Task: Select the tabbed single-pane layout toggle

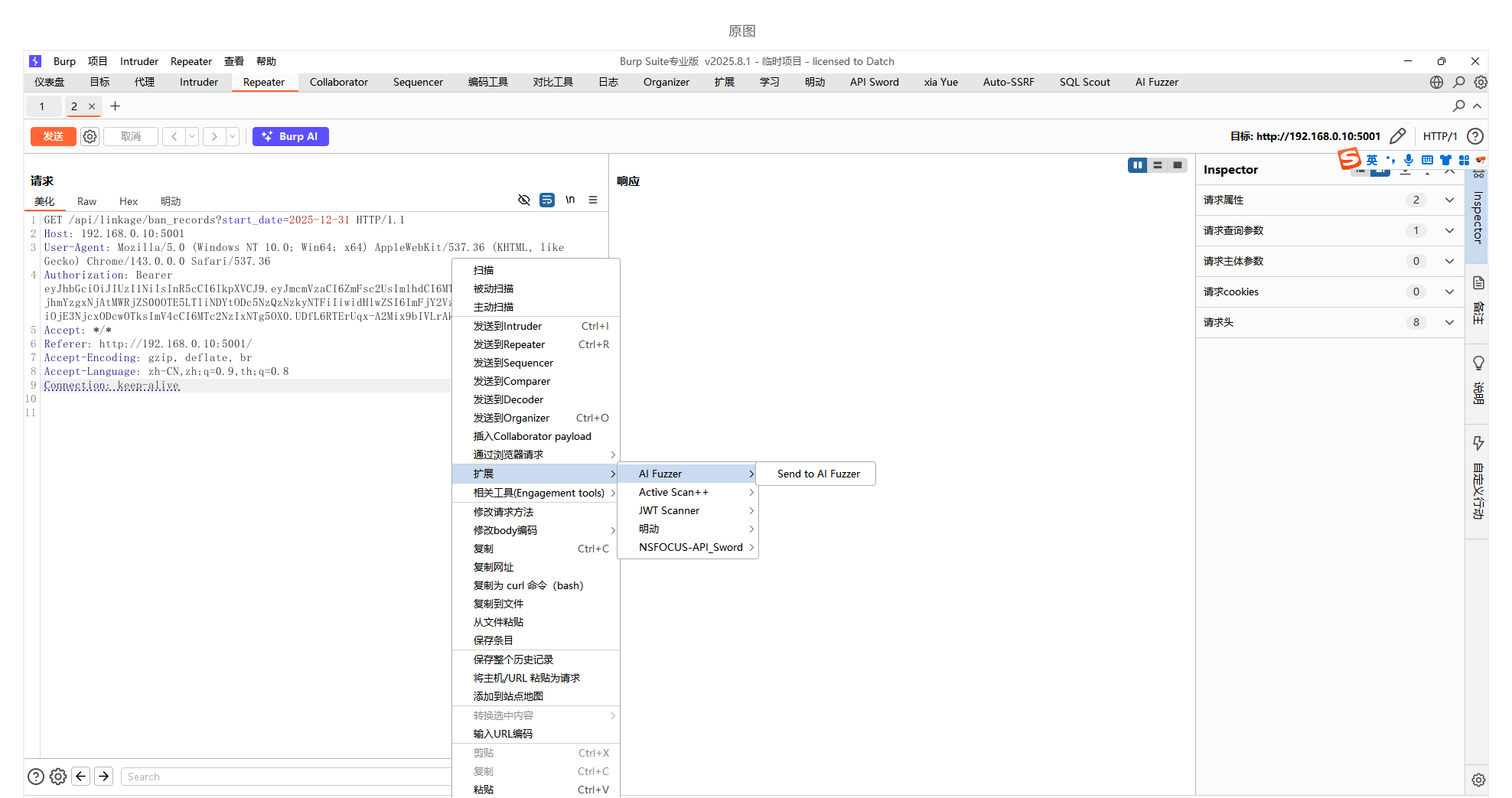Action: (x=1178, y=165)
